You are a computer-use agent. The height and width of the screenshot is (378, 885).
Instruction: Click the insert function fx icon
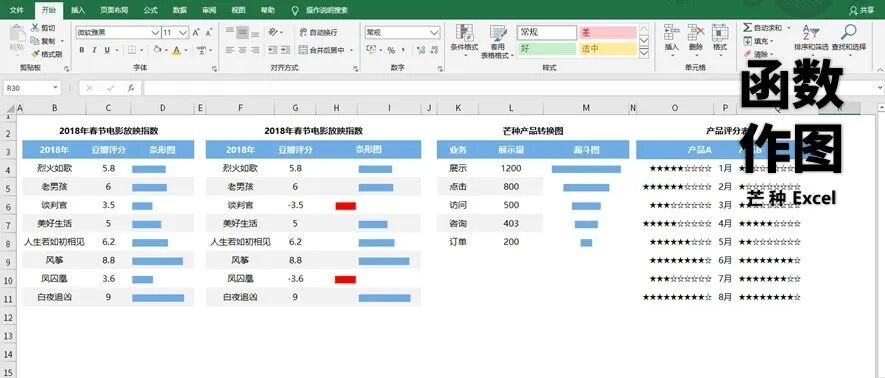point(131,88)
